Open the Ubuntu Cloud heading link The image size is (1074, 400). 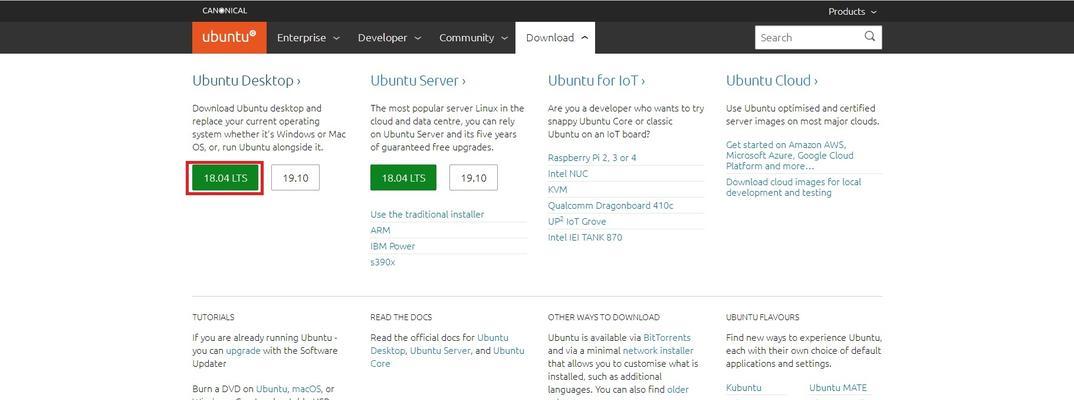(x=772, y=81)
